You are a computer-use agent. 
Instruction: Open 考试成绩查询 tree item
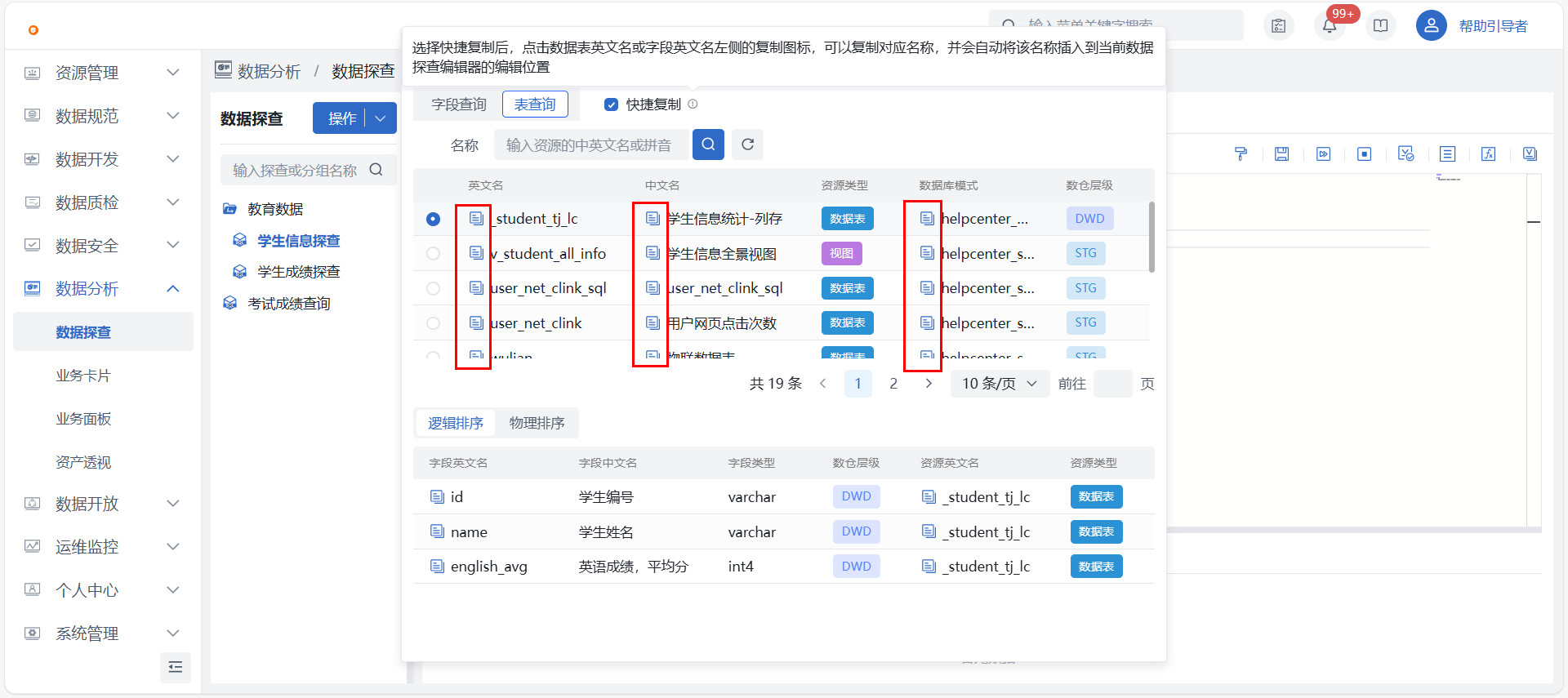(x=289, y=304)
